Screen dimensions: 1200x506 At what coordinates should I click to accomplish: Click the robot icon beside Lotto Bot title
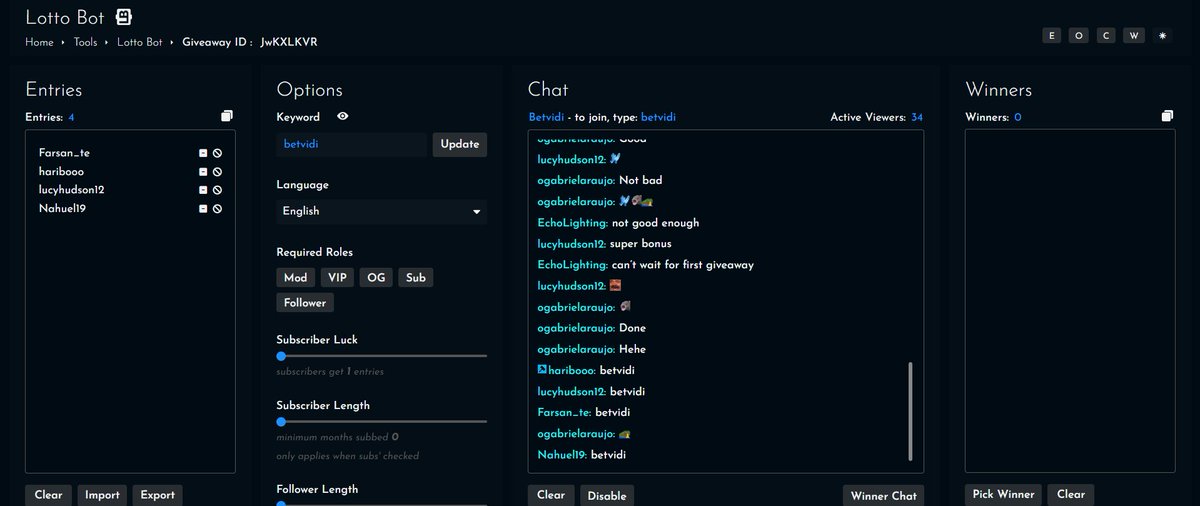click(124, 17)
